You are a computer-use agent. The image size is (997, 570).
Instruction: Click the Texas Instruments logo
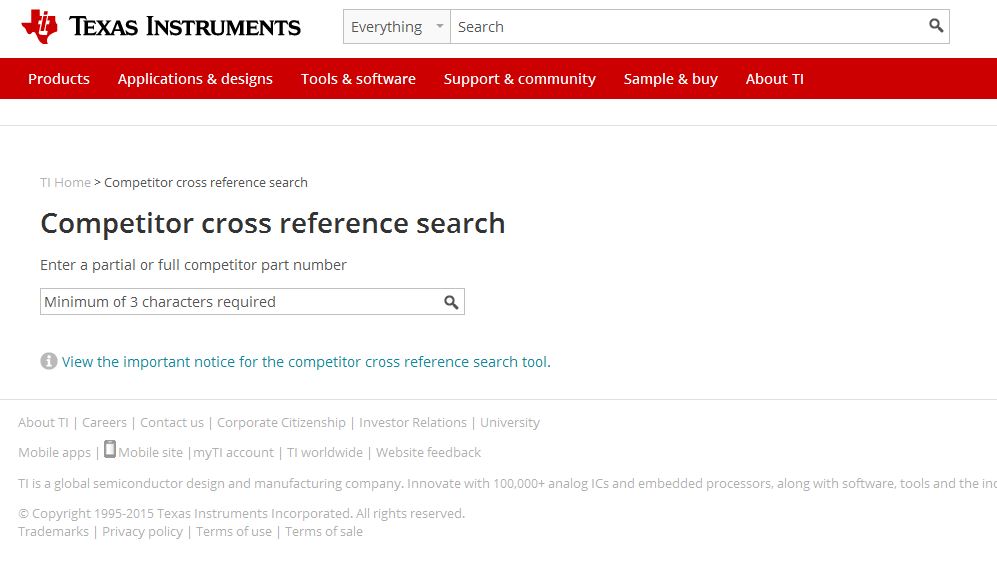pyautogui.click(x=161, y=27)
